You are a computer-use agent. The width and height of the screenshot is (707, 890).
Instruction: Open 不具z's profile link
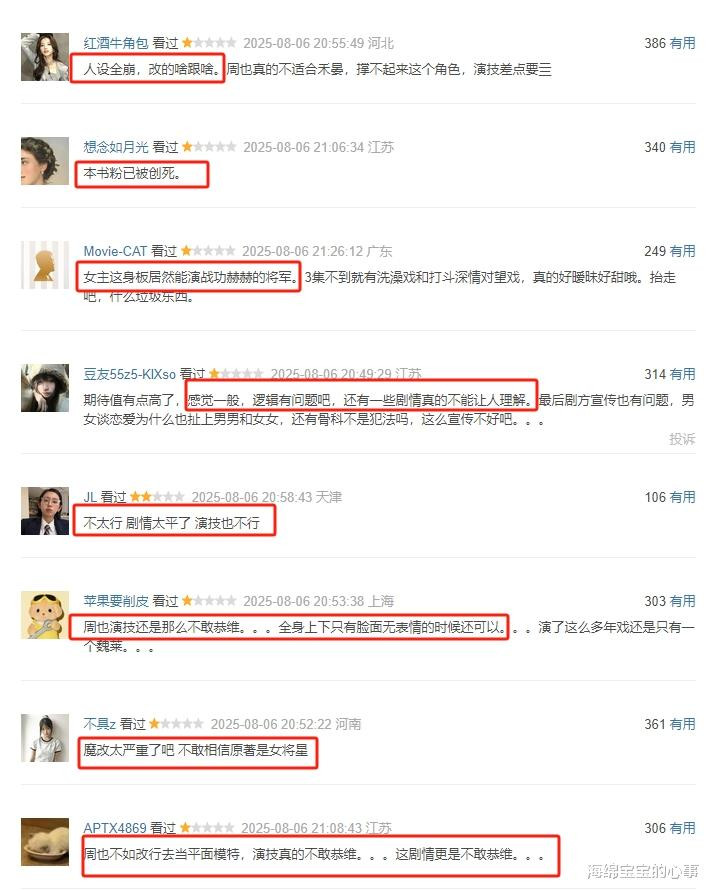pyautogui.click(x=100, y=724)
